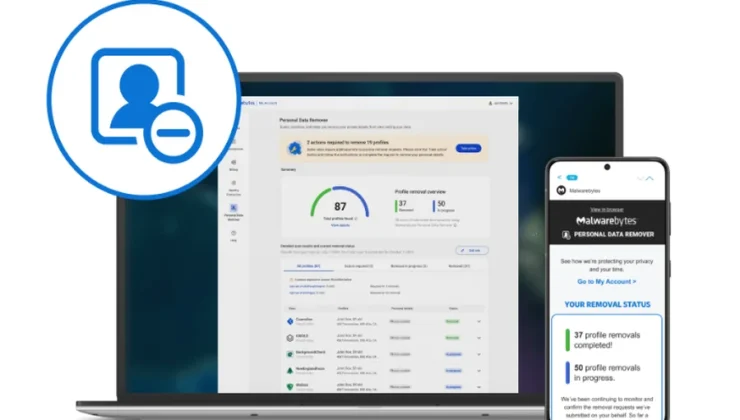Viewport: 740px width, 420px height.
Task: Expand the Melissa row chevron
Action: pyautogui.click(x=479, y=386)
